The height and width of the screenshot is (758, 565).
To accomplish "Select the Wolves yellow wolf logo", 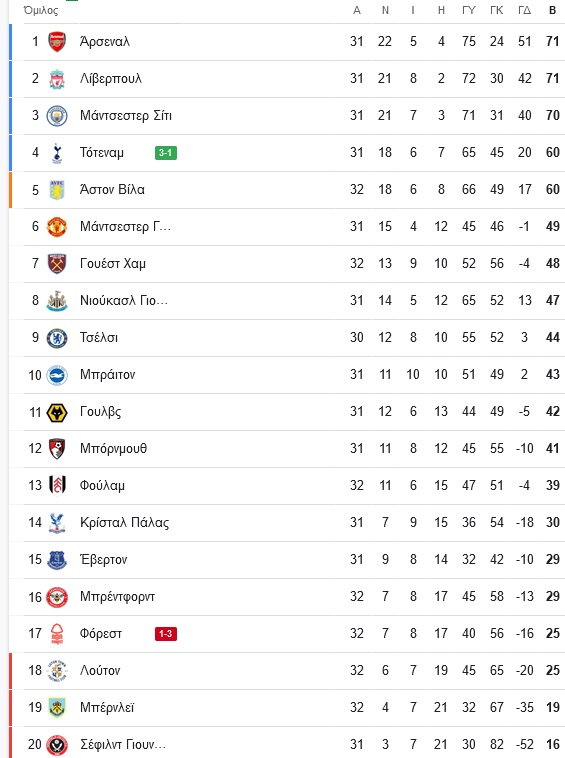I will click(57, 412).
